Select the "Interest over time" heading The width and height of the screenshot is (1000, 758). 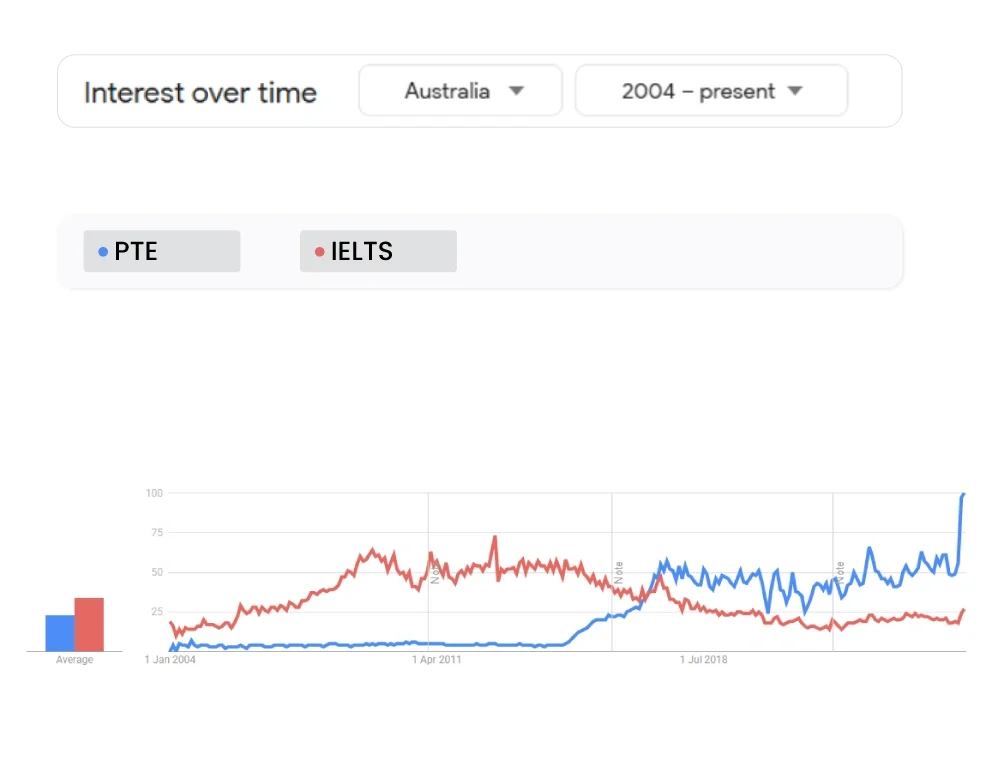point(200,92)
